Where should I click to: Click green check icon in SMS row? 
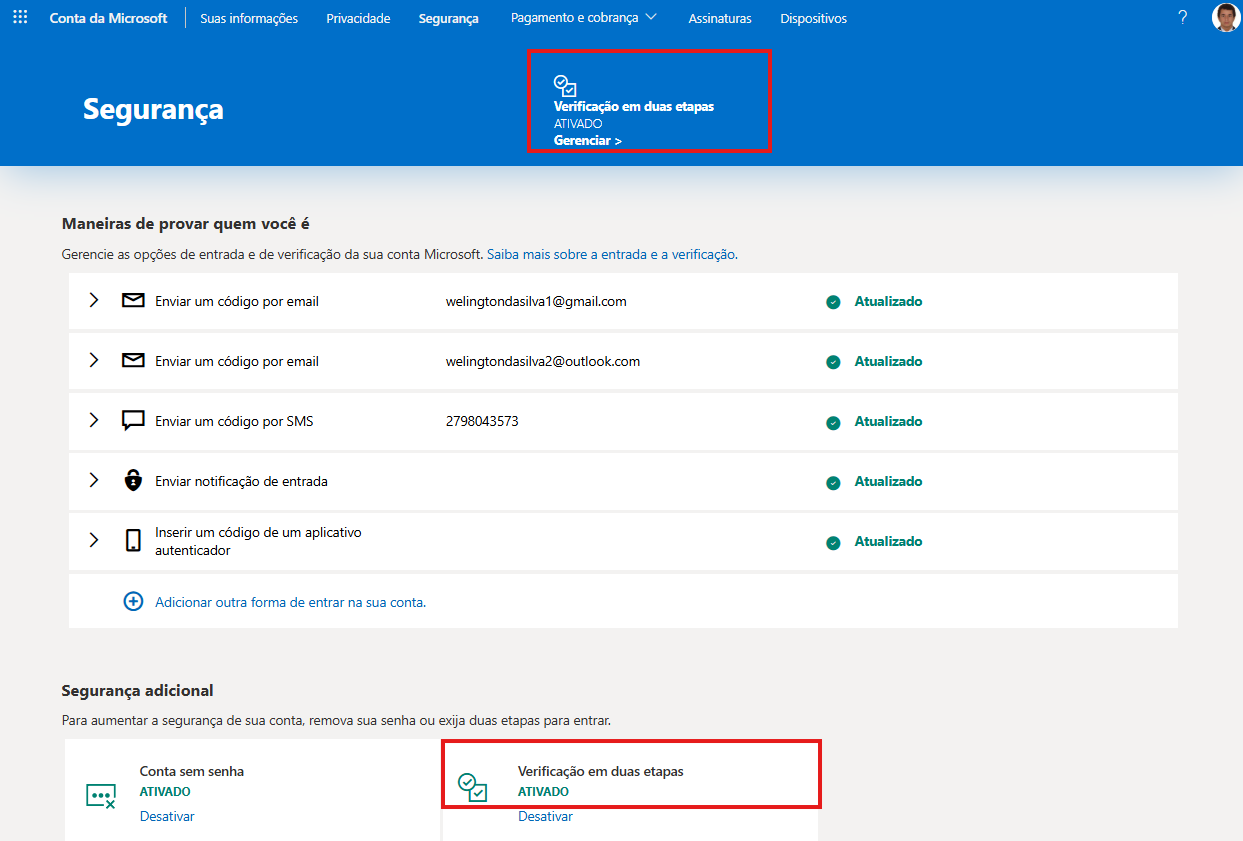click(x=833, y=422)
